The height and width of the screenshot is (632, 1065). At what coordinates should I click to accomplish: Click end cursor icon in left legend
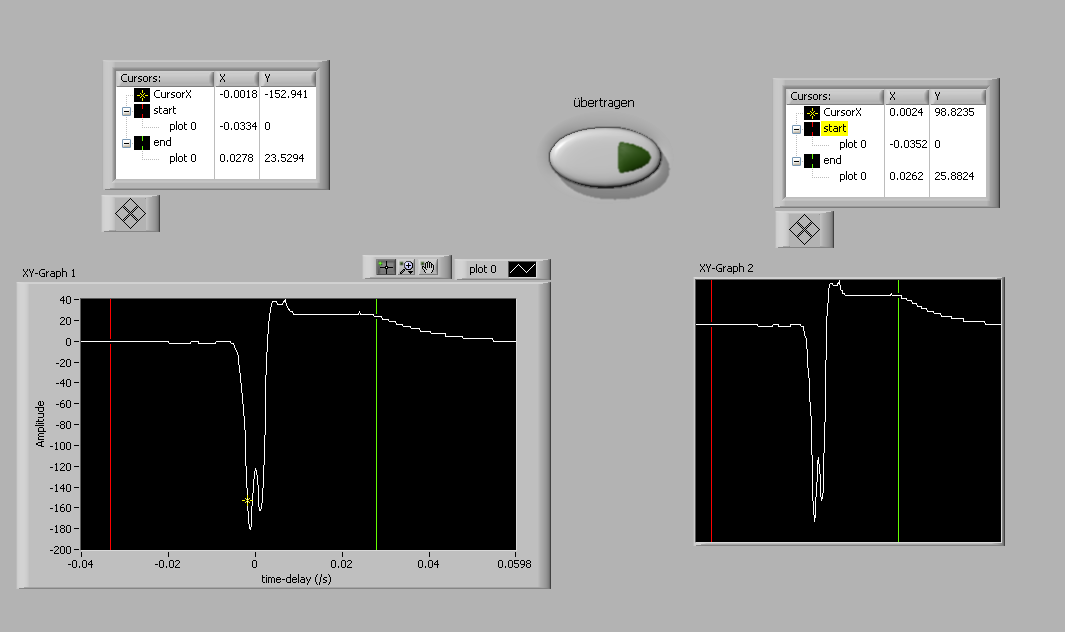click(x=142, y=143)
